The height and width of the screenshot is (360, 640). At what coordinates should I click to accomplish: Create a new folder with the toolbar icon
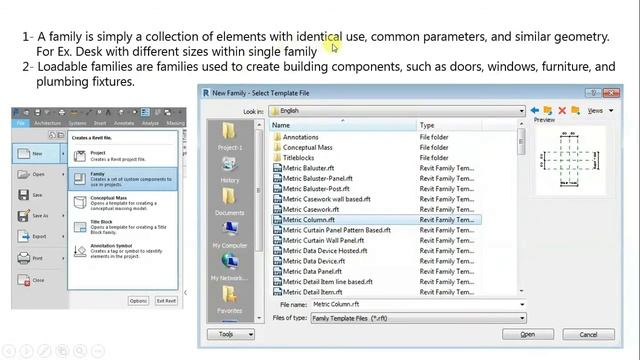576,110
